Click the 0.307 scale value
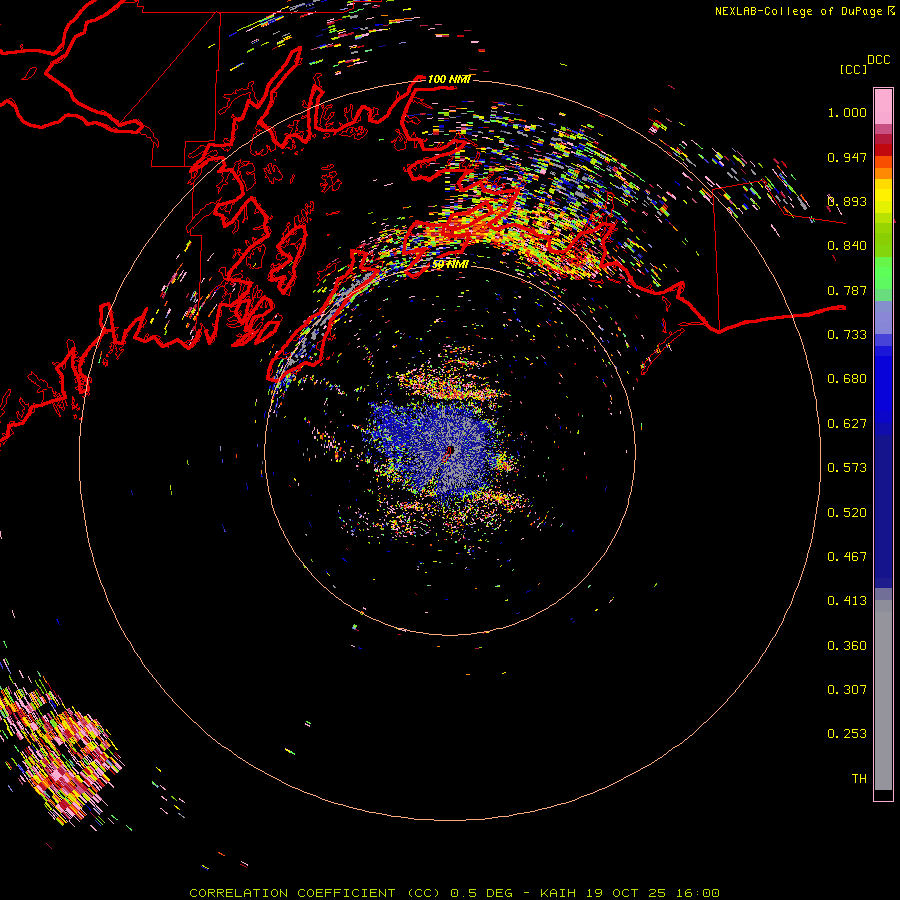Screen dimensions: 900x900 pyautogui.click(x=847, y=690)
